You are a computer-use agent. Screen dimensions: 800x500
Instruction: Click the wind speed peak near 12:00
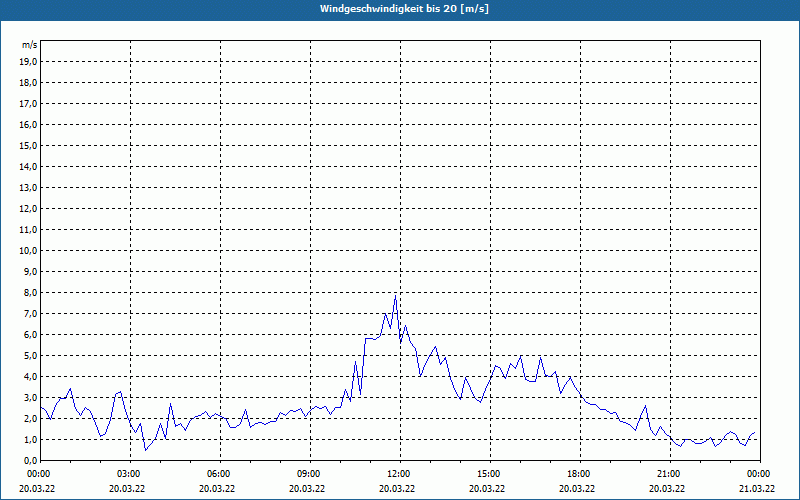click(396, 295)
